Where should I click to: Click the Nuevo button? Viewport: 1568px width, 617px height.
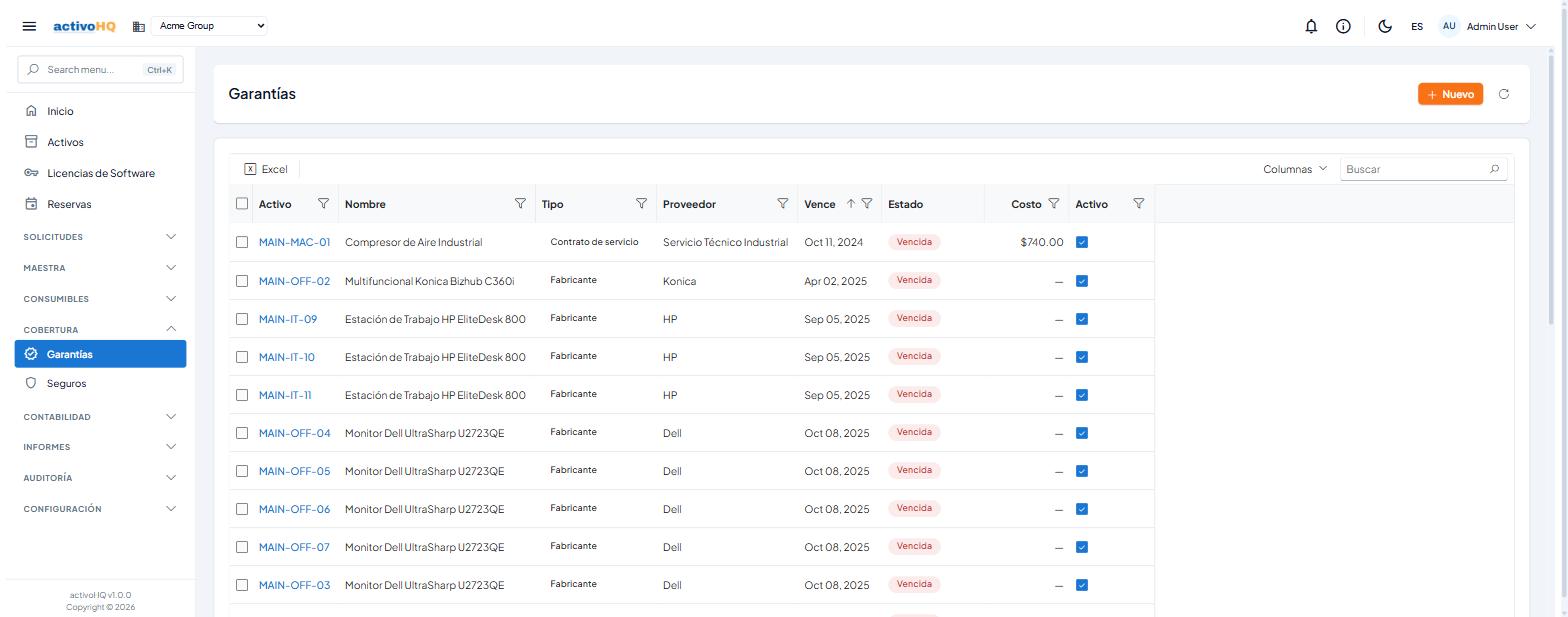click(1450, 94)
